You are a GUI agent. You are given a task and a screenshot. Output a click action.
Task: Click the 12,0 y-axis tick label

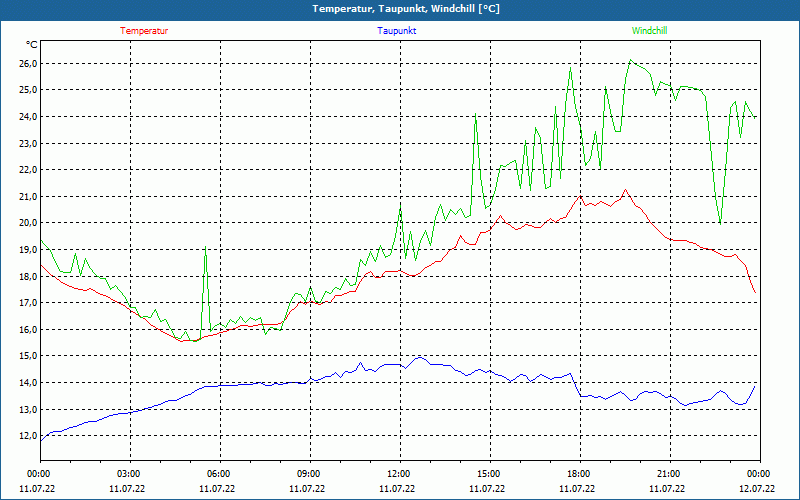coord(27,436)
